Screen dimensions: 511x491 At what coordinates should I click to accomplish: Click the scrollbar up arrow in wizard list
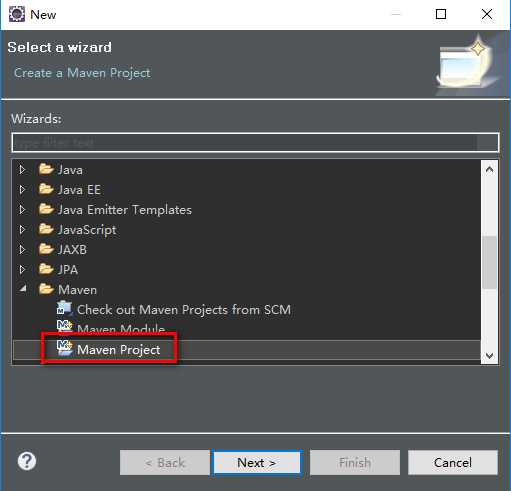point(489,170)
